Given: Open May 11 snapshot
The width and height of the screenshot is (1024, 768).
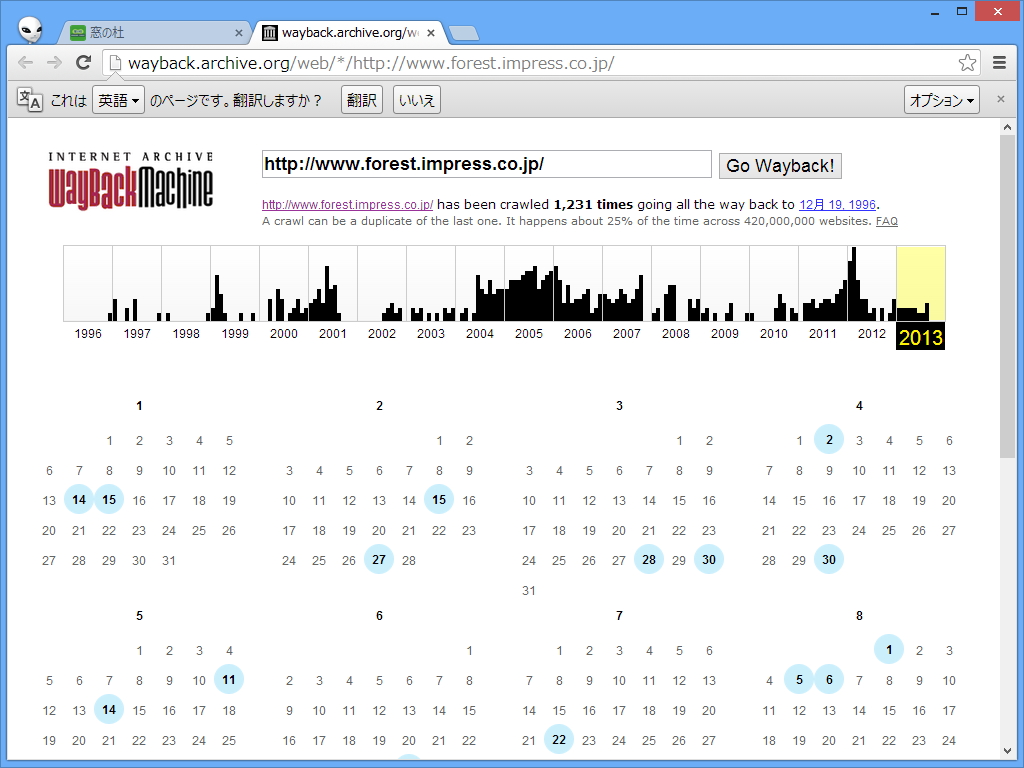Looking at the screenshot, I should pyautogui.click(x=229, y=680).
